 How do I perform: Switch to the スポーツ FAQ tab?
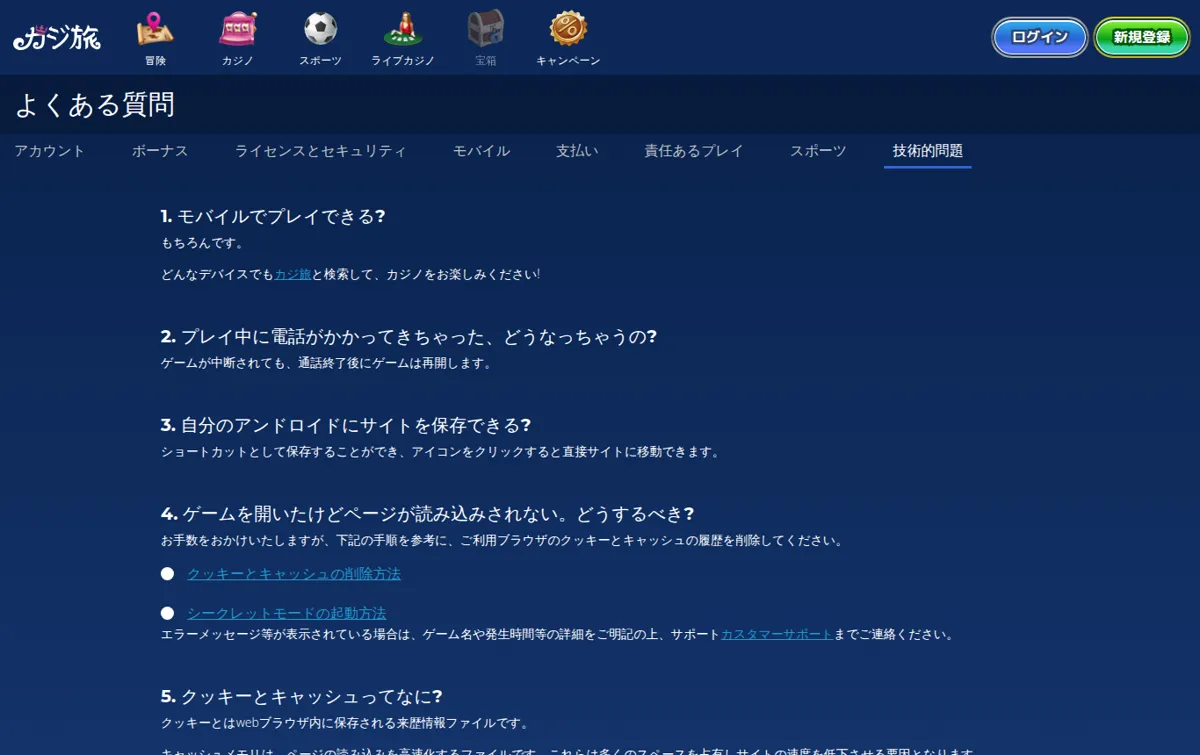818,151
